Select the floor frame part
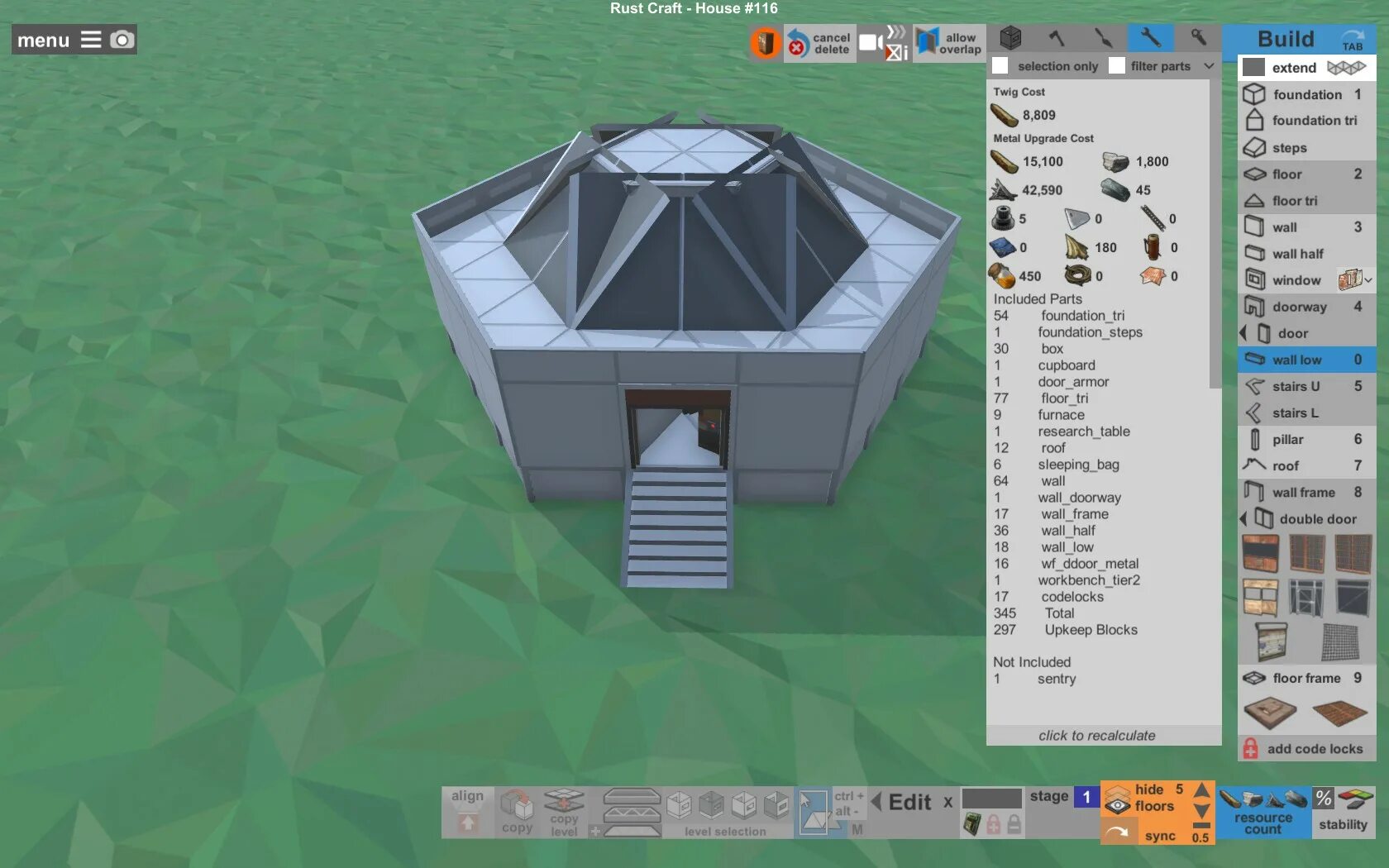 [x=1307, y=678]
